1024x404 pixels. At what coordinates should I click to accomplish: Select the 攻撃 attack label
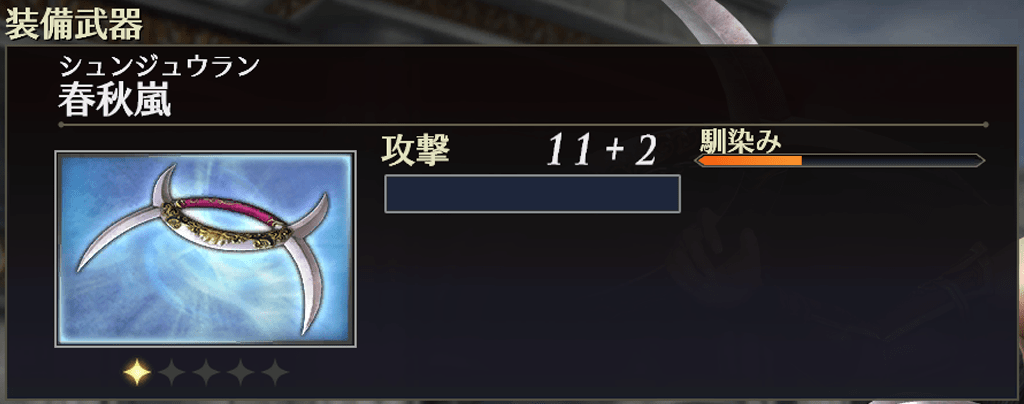[x=416, y=151]
